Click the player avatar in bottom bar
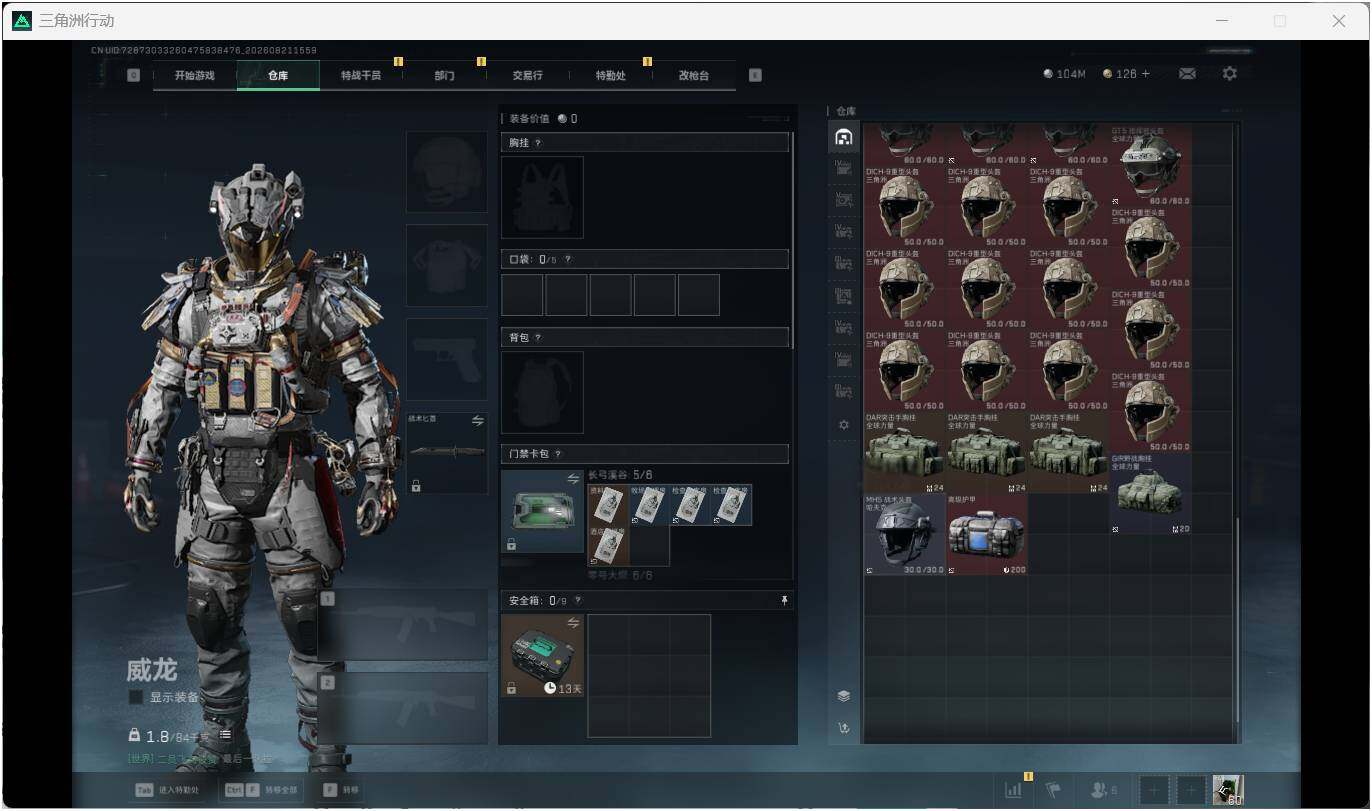This screenshot has width=1372, height=811. tap(1228, 790)
